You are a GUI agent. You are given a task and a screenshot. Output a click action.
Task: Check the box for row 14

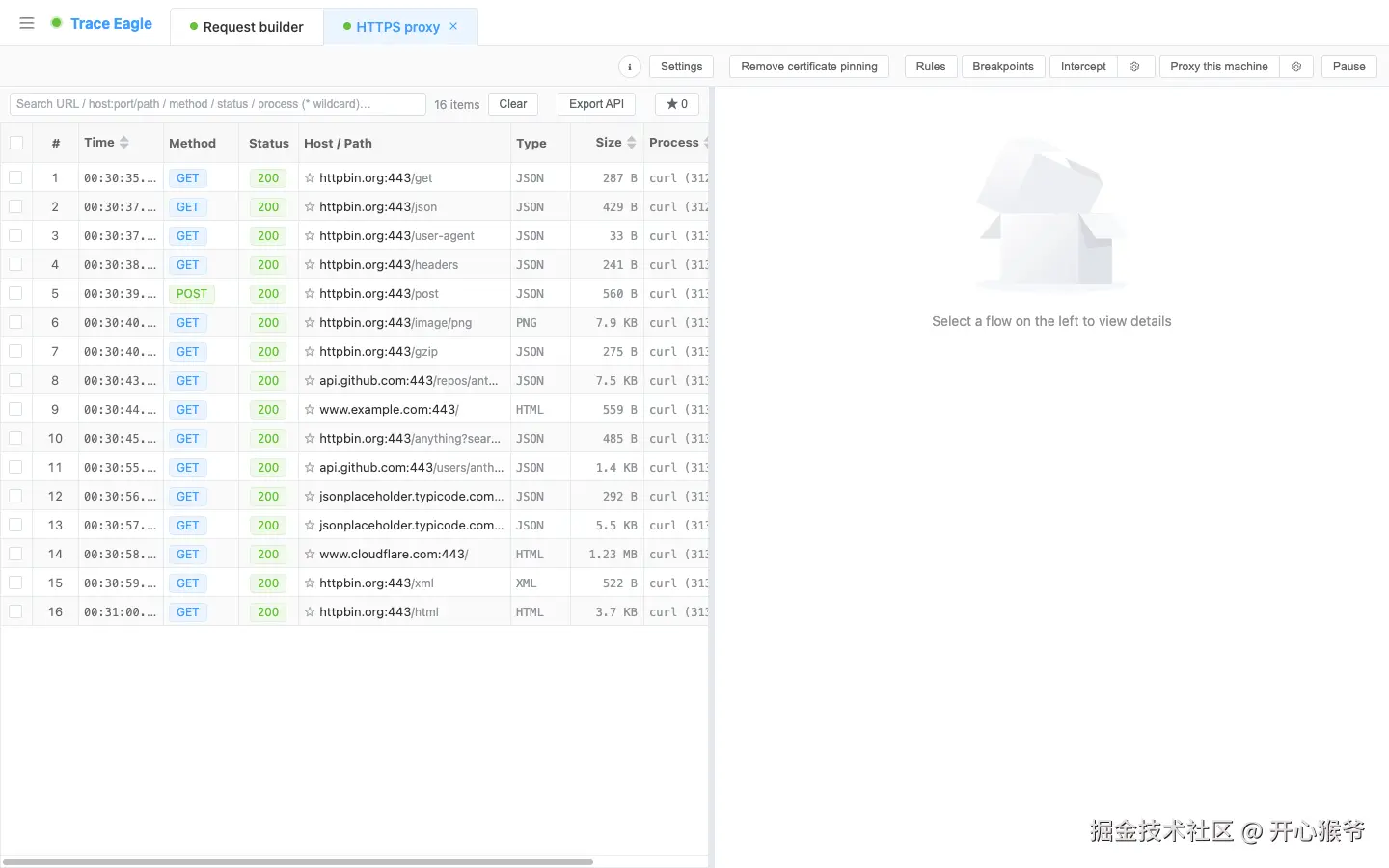click(x=15, y=554)
